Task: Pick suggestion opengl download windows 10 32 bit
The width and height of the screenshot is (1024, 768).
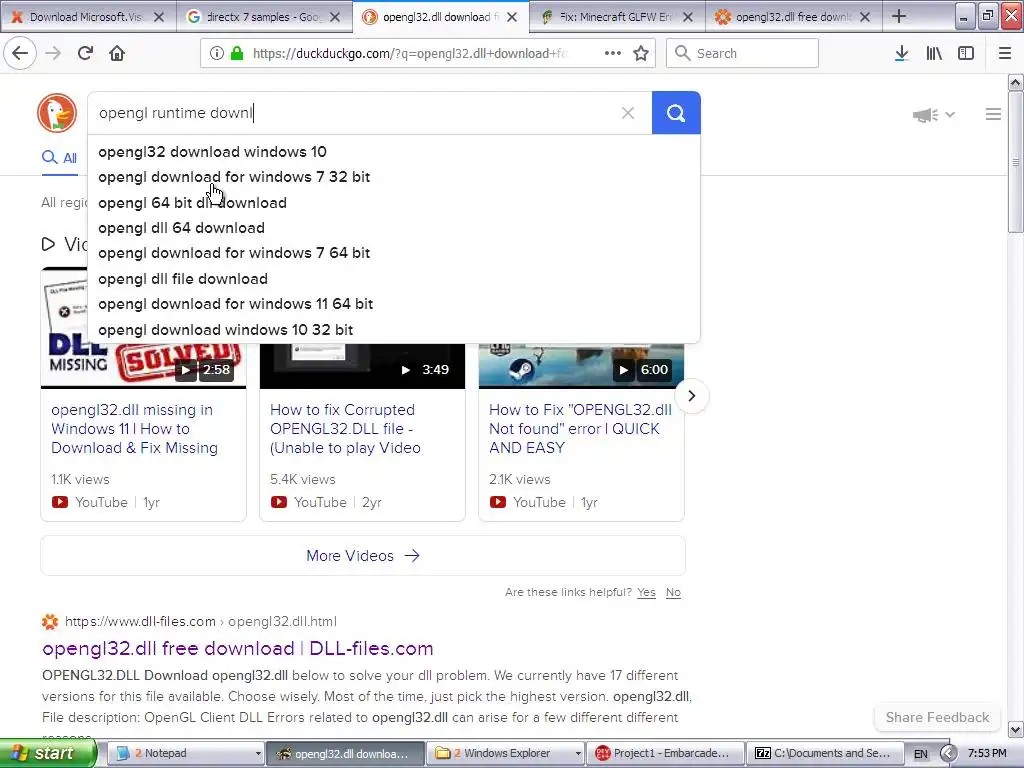Action: (394, 330)
